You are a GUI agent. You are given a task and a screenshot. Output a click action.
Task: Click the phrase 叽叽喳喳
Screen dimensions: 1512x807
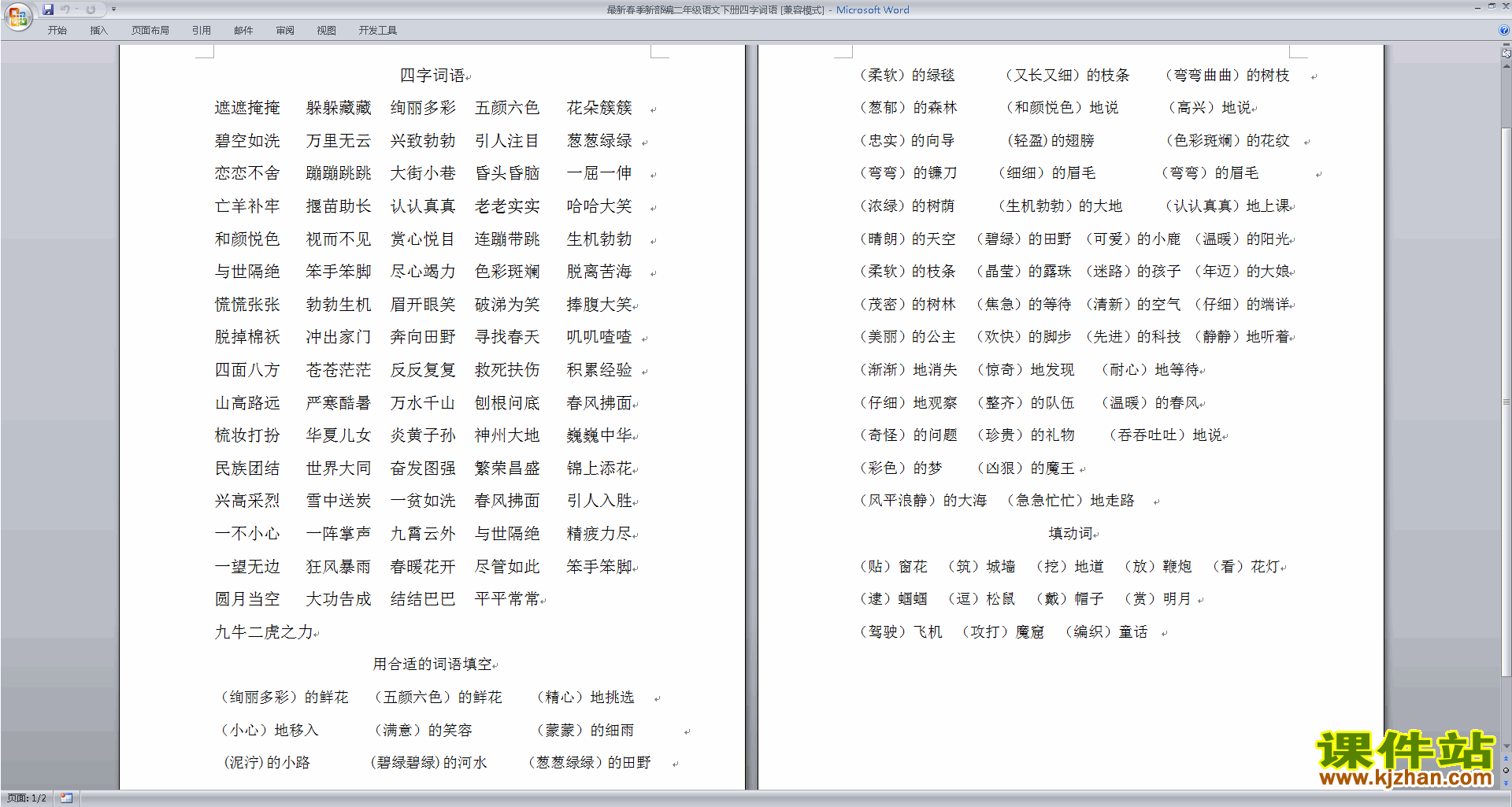(x=599, y=337)
